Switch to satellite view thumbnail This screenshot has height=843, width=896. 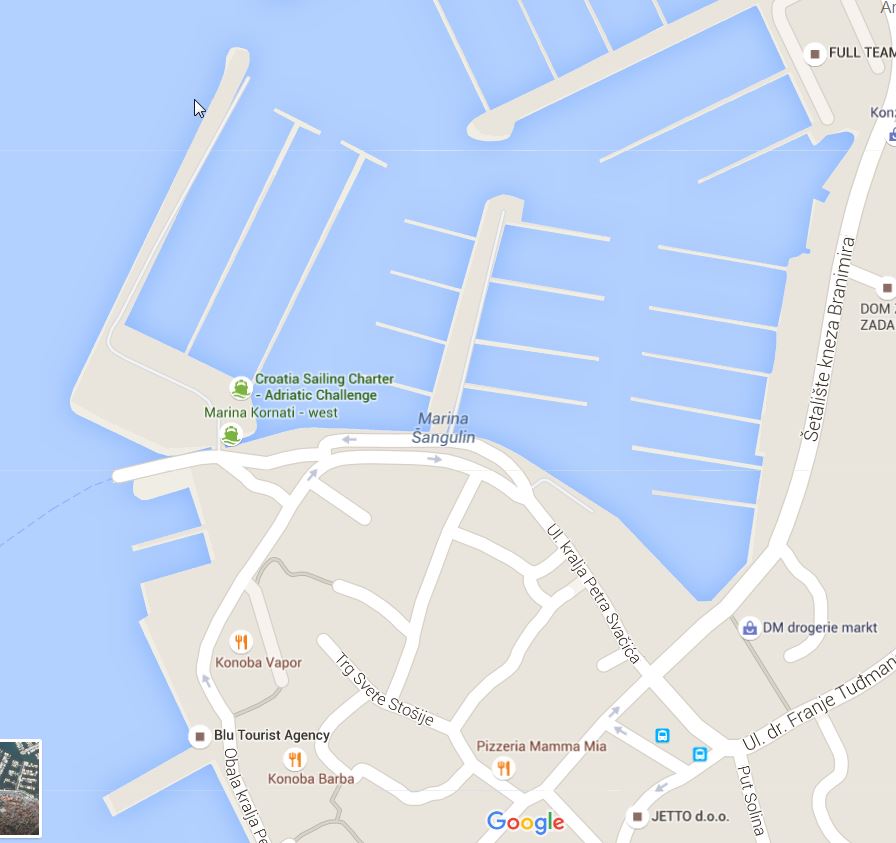click(x=19, y=788)
